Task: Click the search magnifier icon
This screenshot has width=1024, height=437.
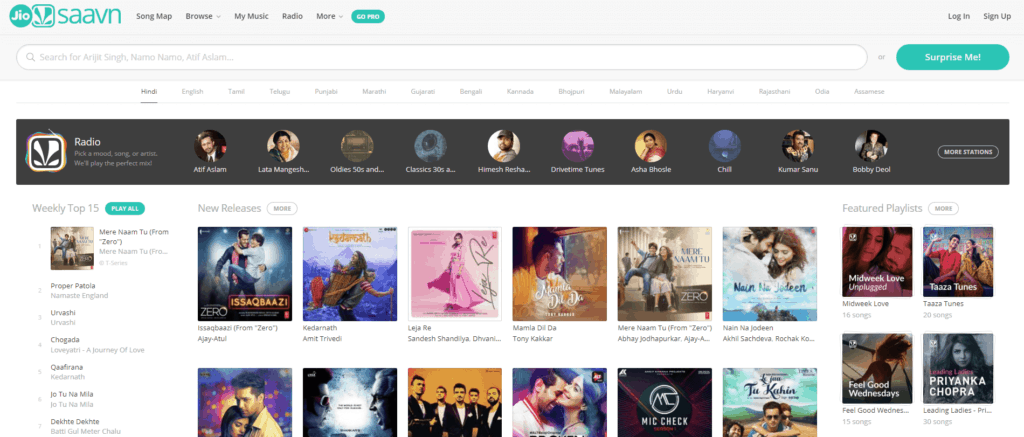Action: pyautogui.click(x=30, y=57)
